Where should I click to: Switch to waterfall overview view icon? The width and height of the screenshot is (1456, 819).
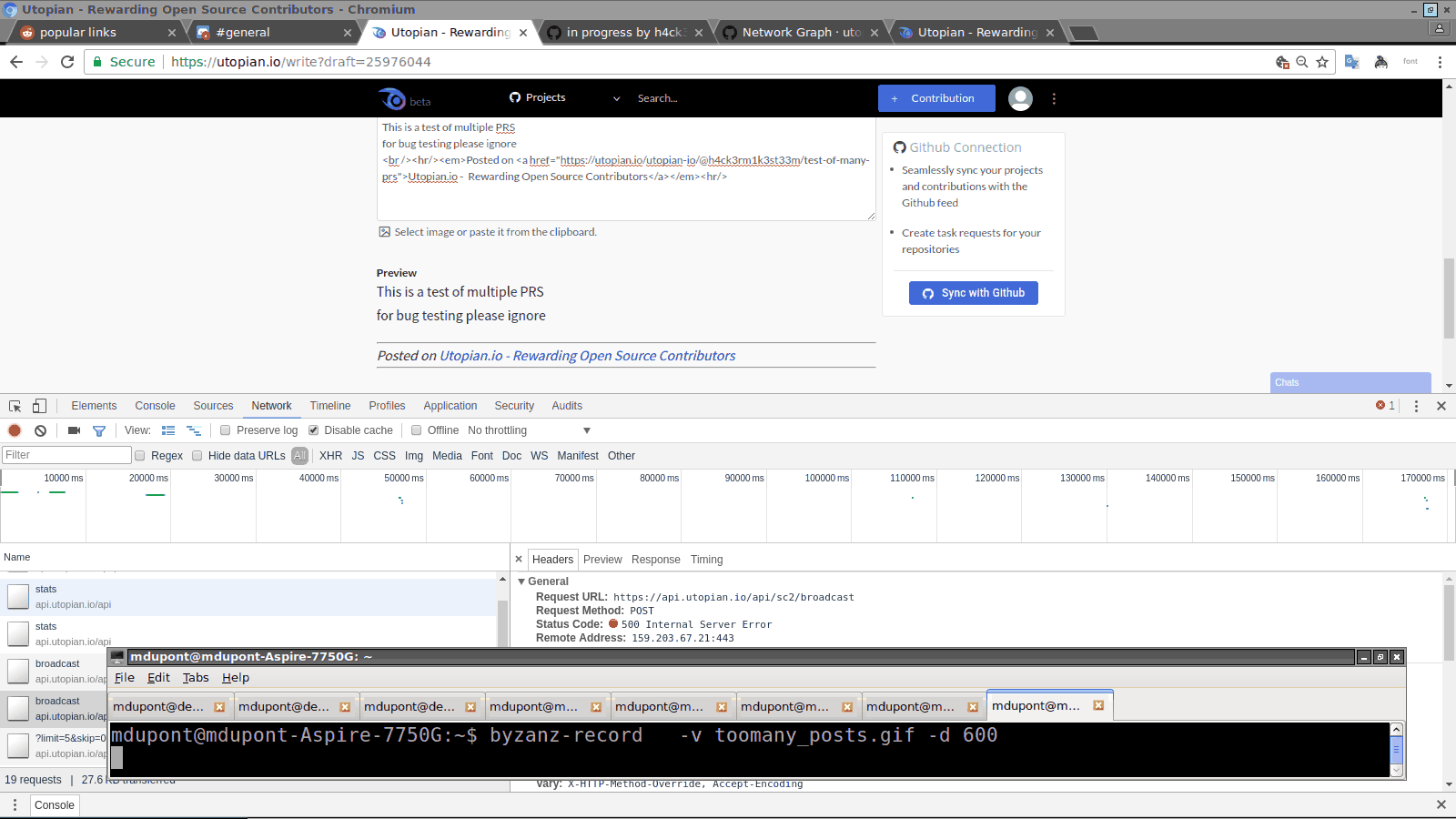click(x=194, y=430)
